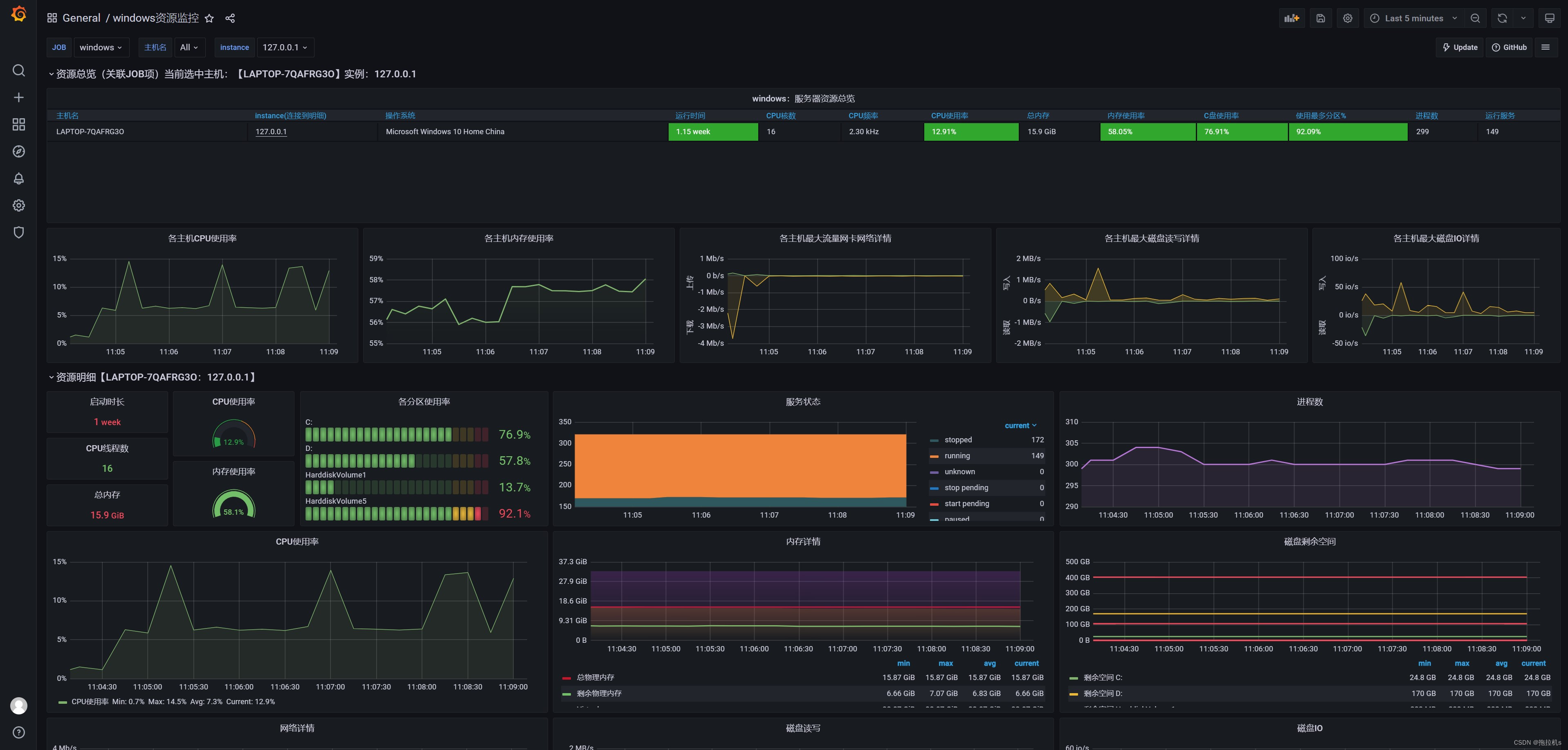Open the current calculation menu in 服务状态
The width and height of the screenshot is (1568, 750).
[1020, 425]
